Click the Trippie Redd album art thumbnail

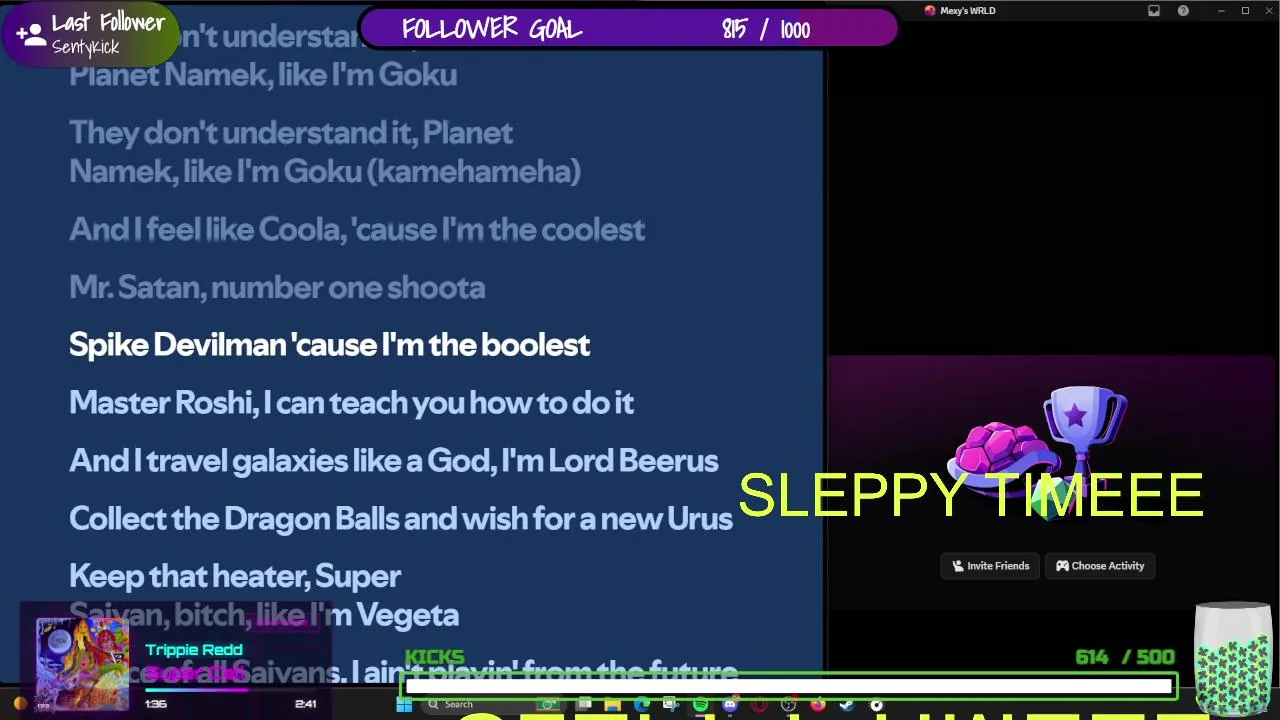pos(82,664)
